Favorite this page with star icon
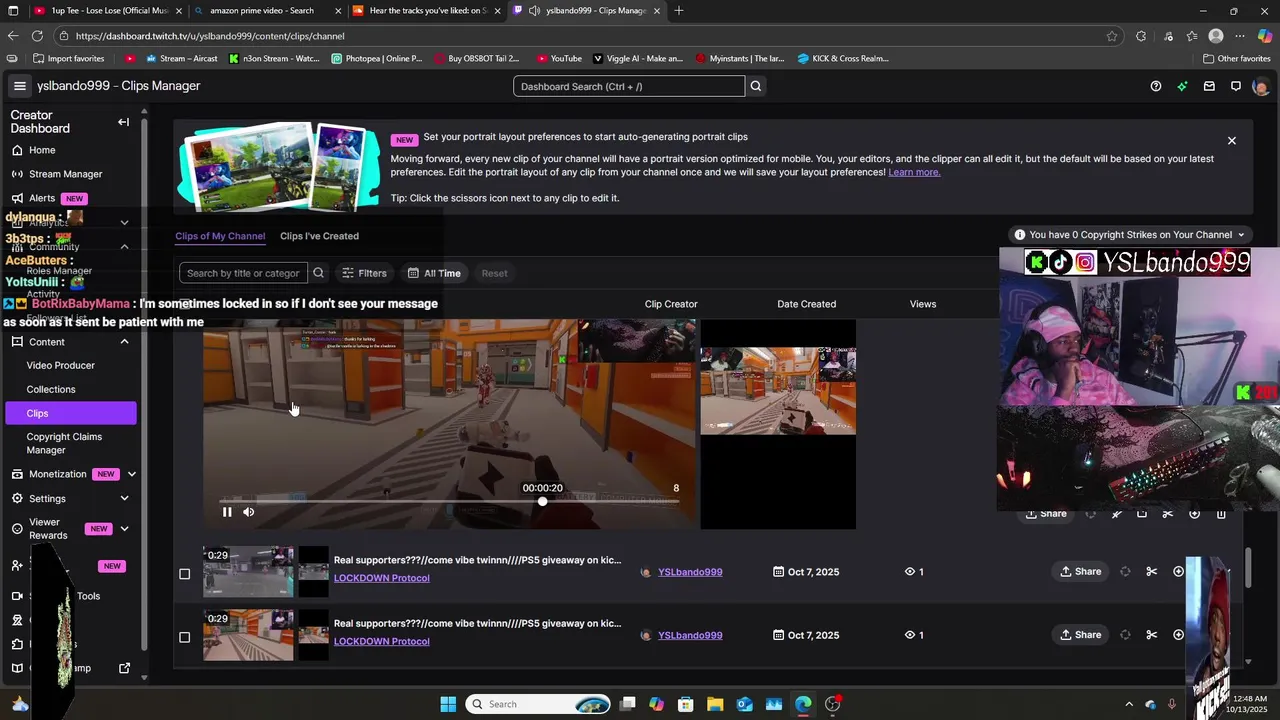 pyautogui.click(x=1112, y=36)
